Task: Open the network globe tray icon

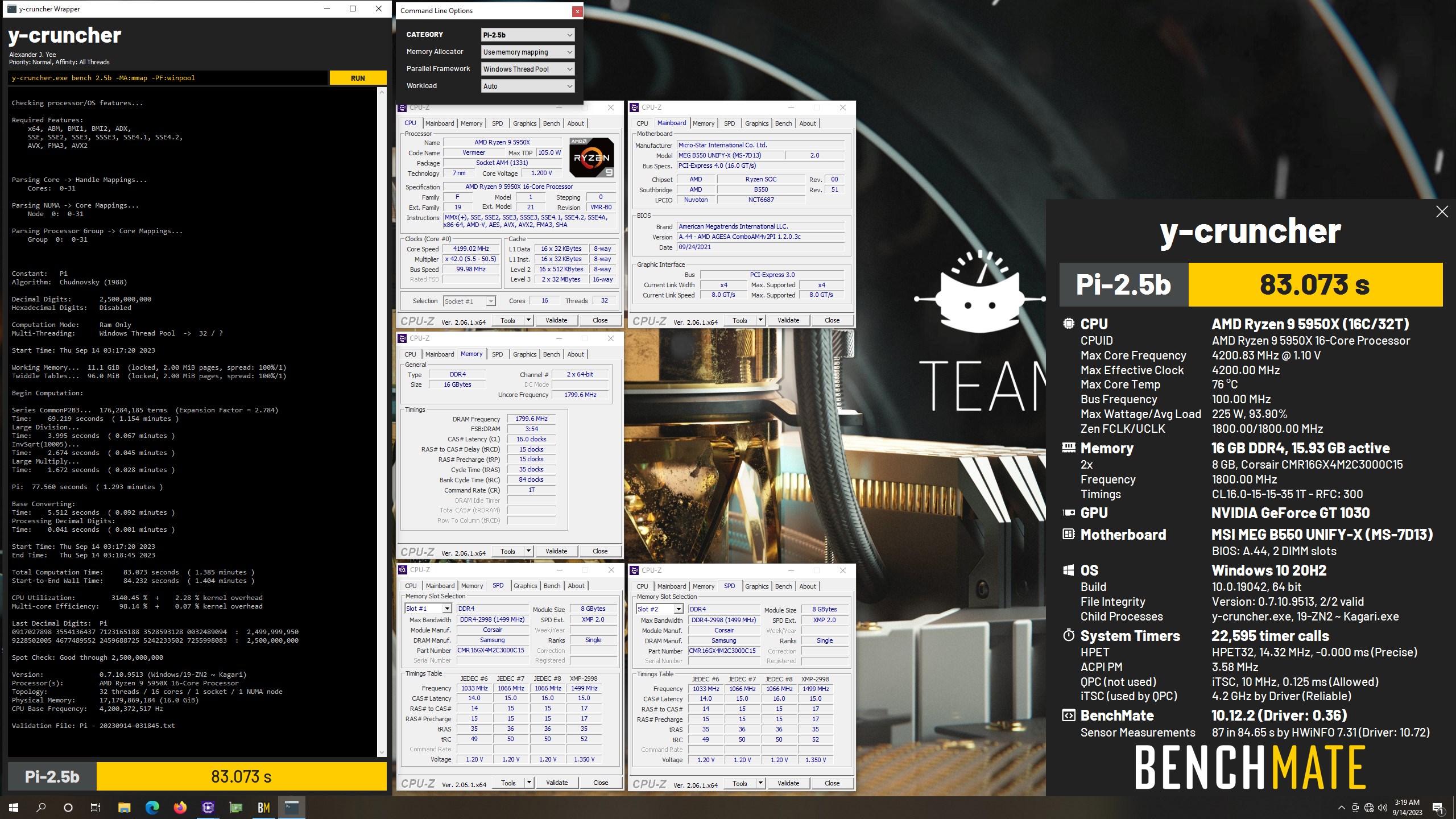Action: coord(1369,808)
